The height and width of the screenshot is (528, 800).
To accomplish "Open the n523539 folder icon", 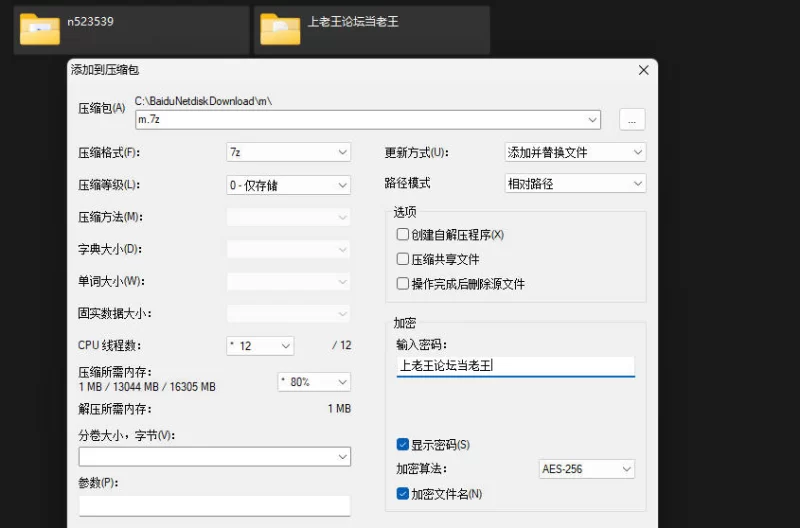I will 40,29.
